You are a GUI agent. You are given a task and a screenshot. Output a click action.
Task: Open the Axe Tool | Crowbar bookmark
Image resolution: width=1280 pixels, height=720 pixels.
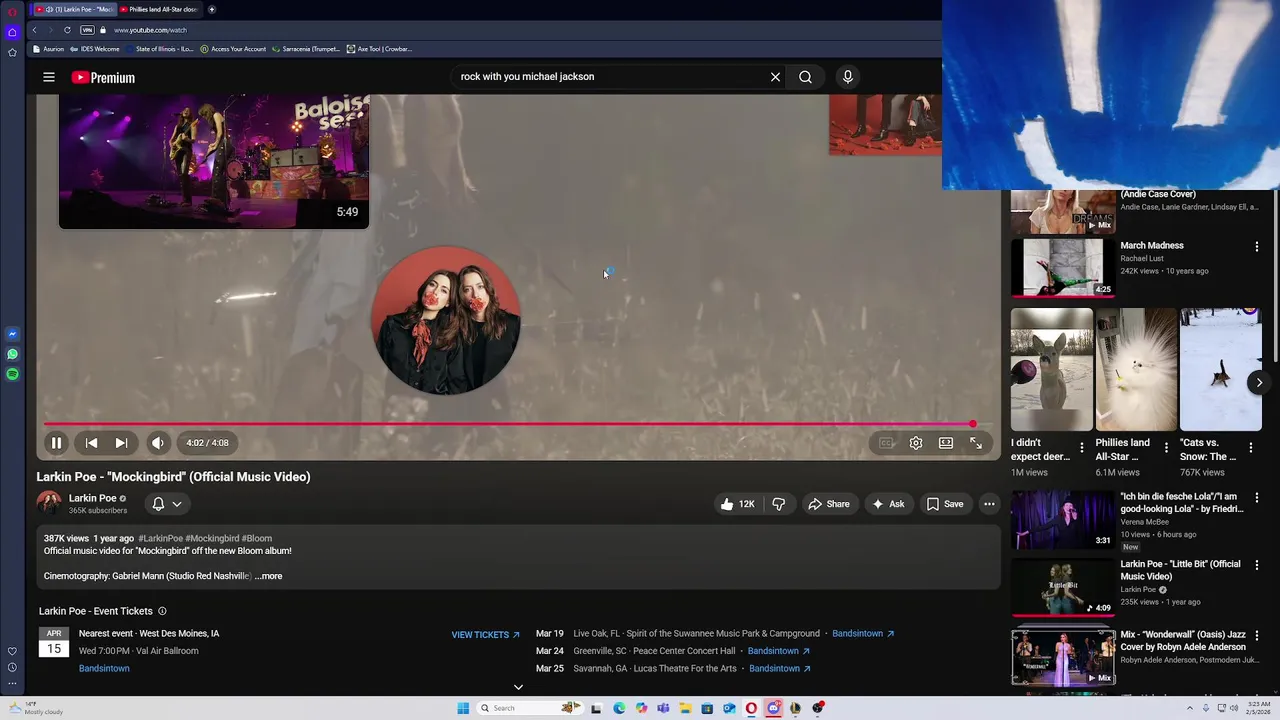pos(379,49)
